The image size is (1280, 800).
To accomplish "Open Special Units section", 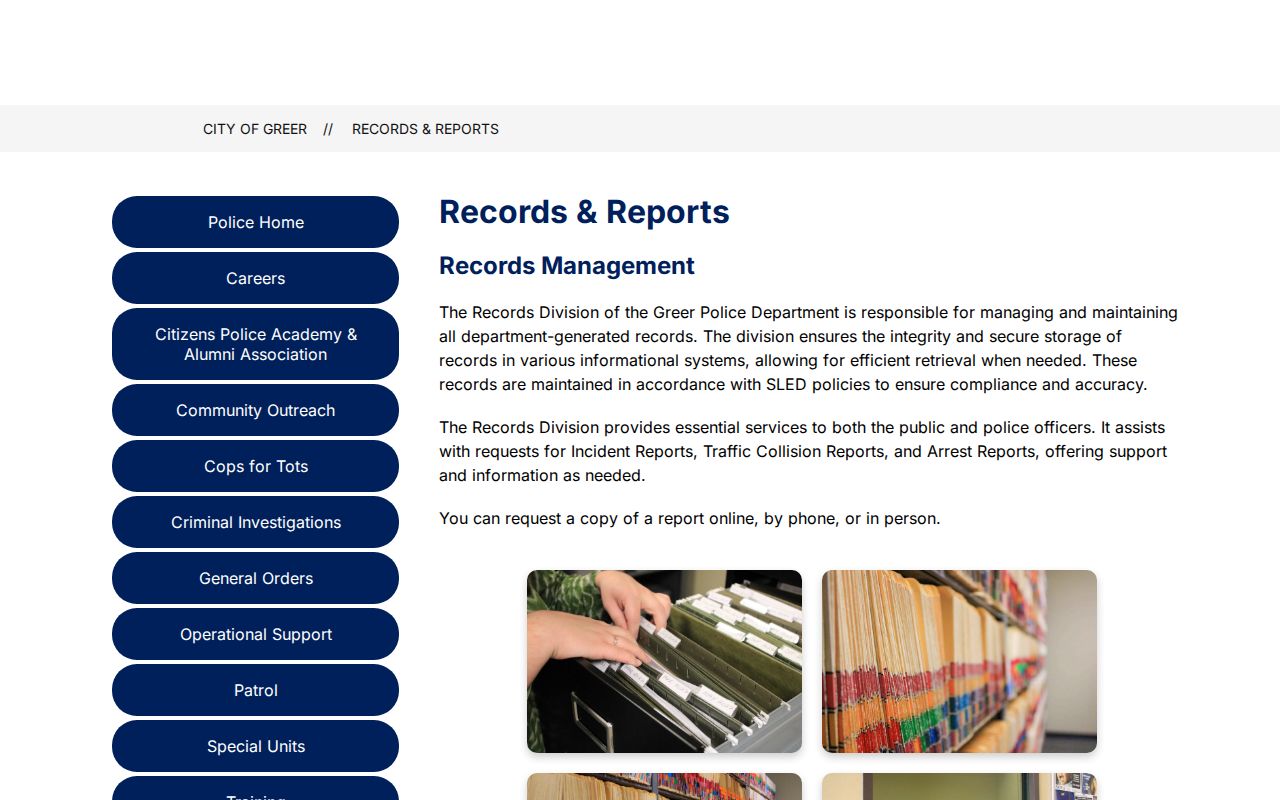I will [x=255, y=746].
